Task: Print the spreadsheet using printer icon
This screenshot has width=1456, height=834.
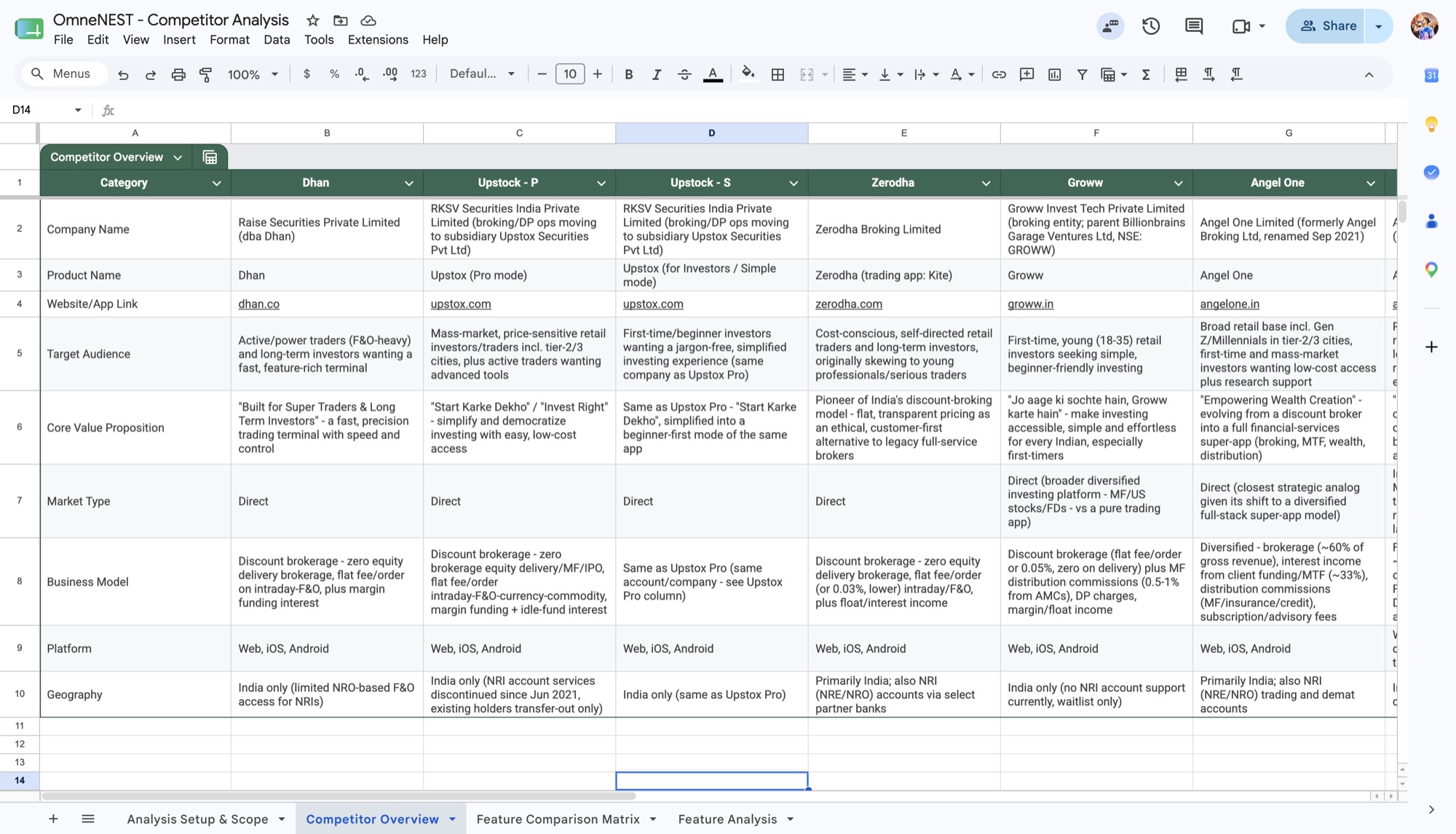Action: [x=178, y=74]
